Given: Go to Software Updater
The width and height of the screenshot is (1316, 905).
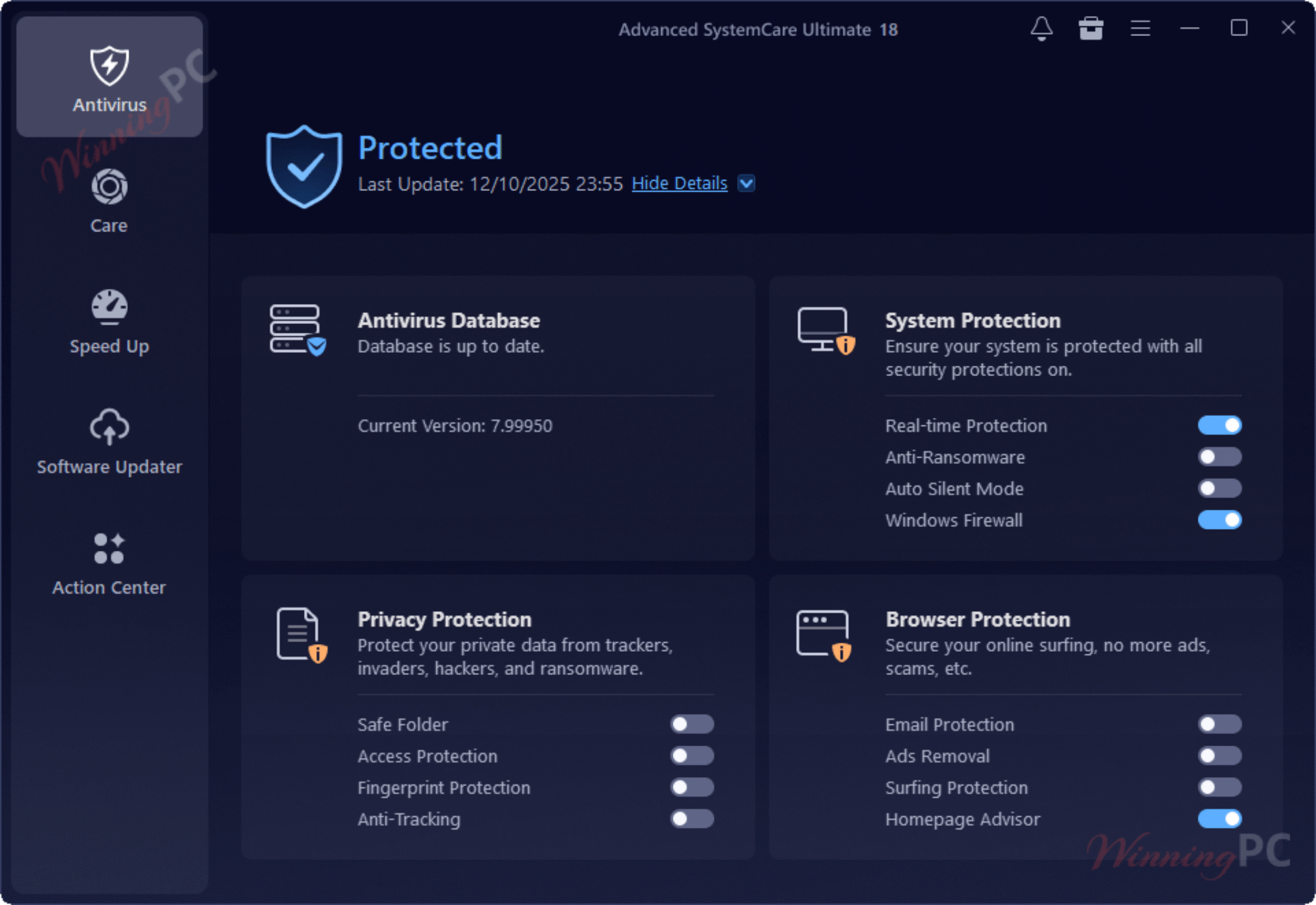Looking at the screenshot, I should (x=109, y=442).
